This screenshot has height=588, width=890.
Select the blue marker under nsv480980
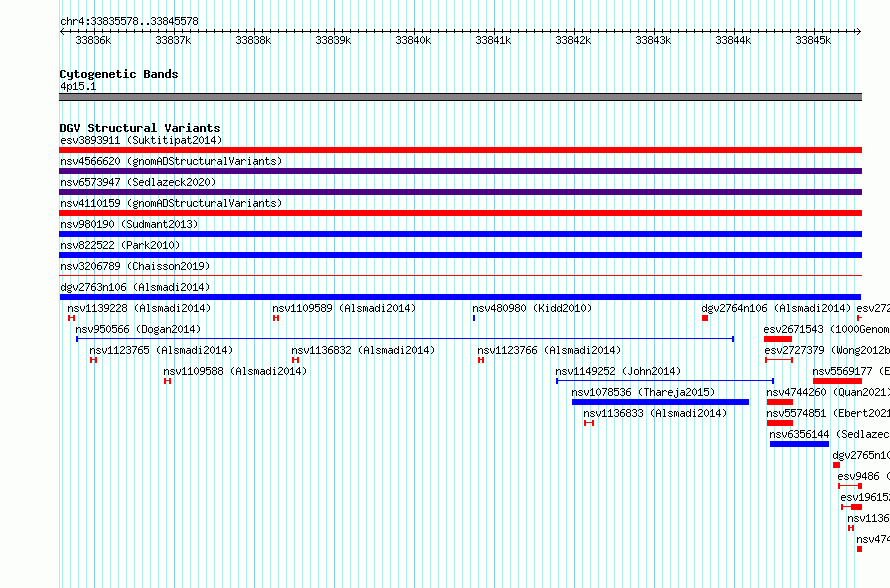474,318
